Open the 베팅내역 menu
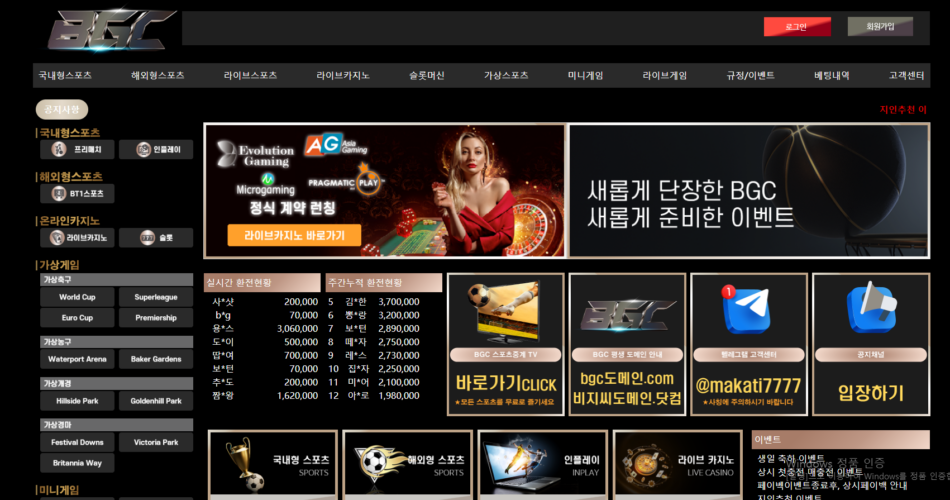The width and height of the screenshot is (950, 500). click(x=832, y=76)
